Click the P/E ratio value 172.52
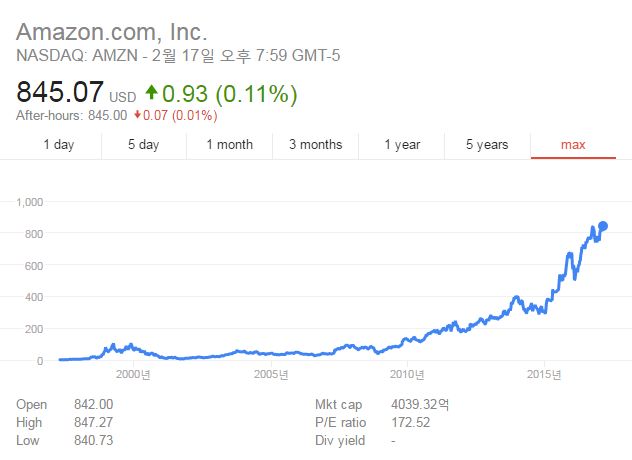632x460 pixels. (411, 423)
